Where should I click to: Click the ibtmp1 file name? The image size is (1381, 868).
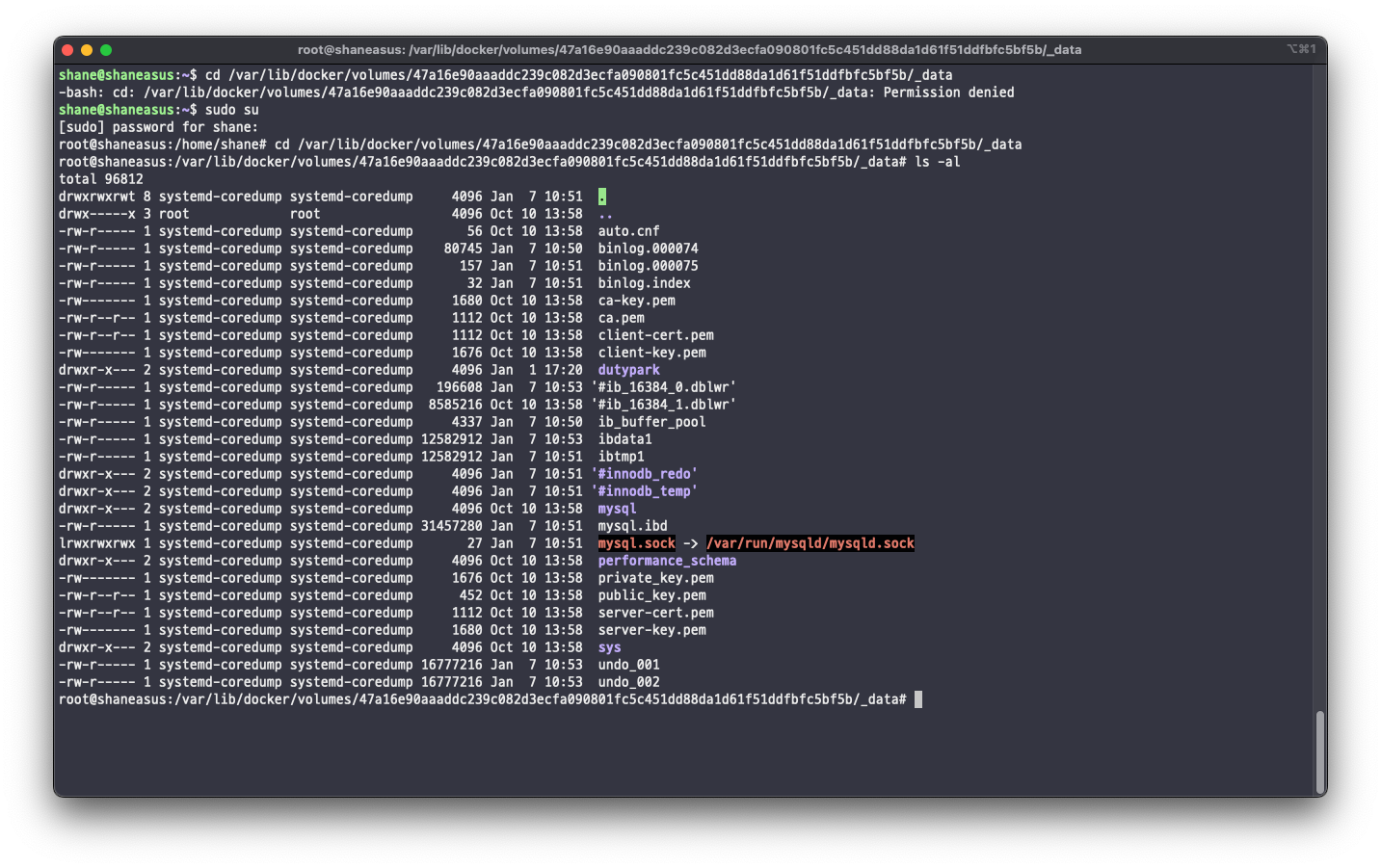point(622,457)
